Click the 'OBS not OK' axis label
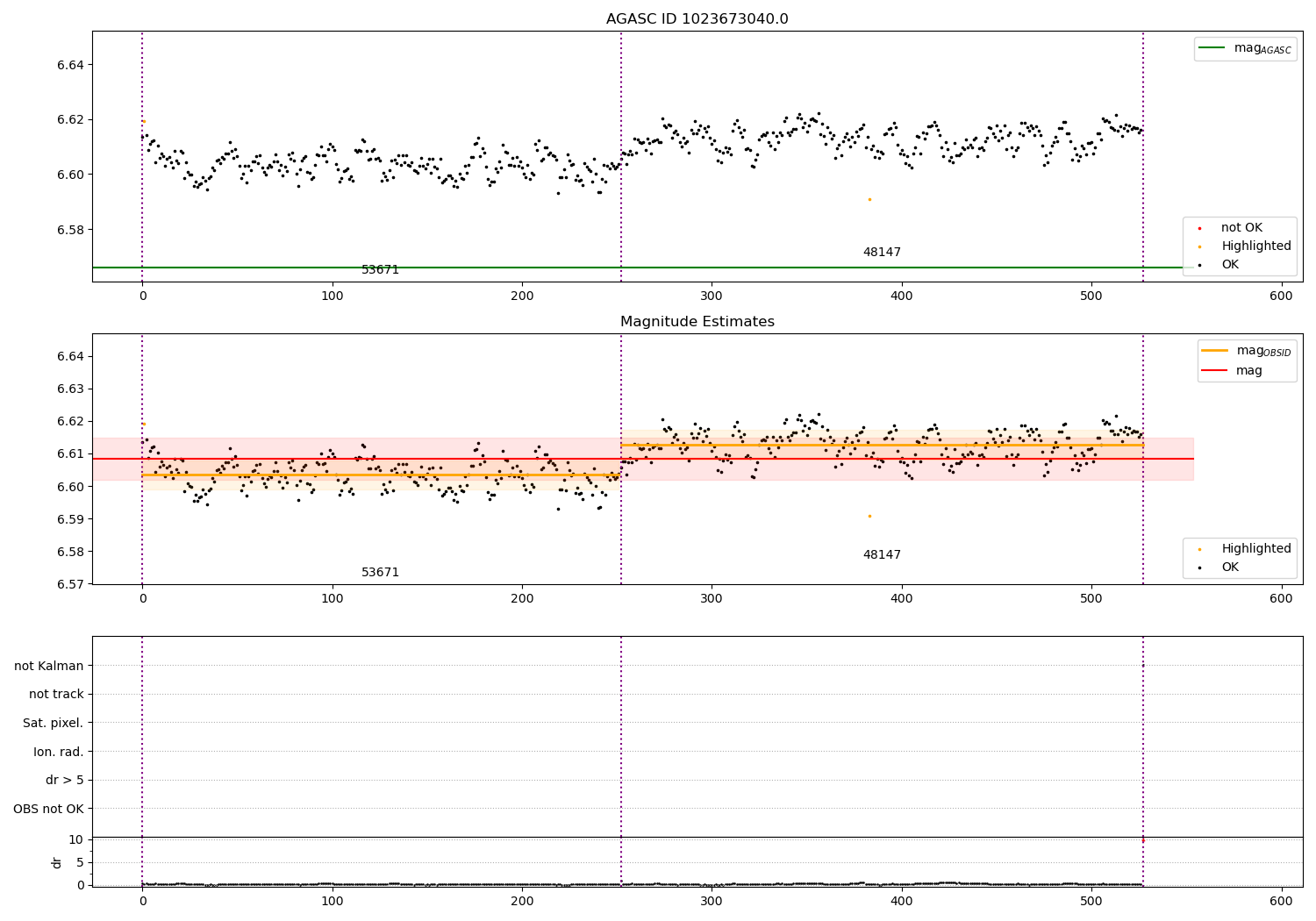The width and height of the screenshot is (1316, 921). click(x=48, y=810)
